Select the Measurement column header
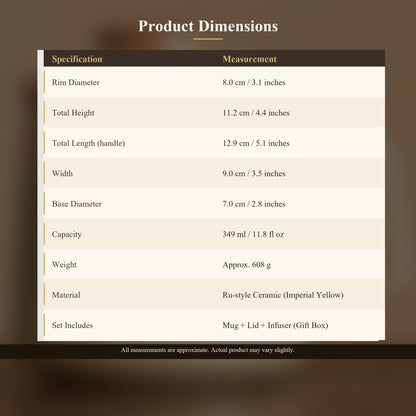 point(249,59)
